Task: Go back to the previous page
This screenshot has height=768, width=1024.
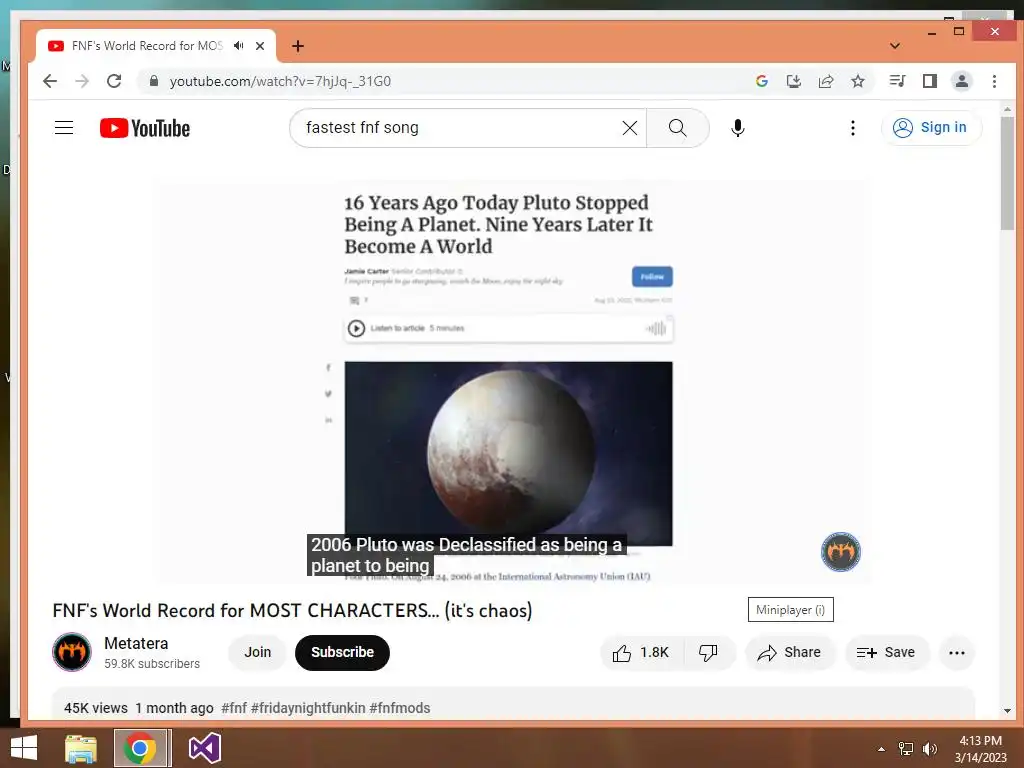Action: (x=50, y=81)
